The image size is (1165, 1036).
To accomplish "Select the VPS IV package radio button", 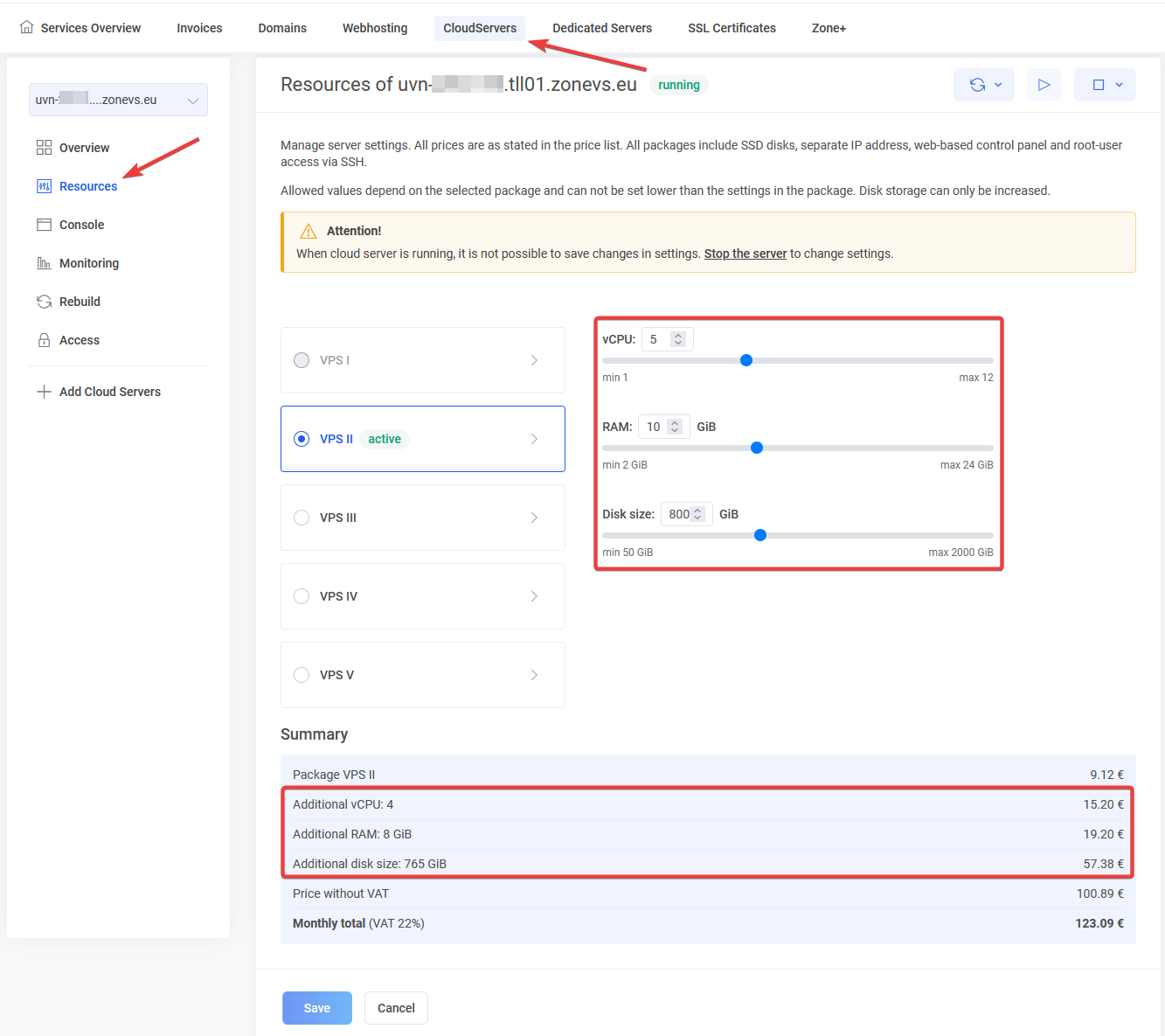I will pyautogui.click(x=302, y=596).
